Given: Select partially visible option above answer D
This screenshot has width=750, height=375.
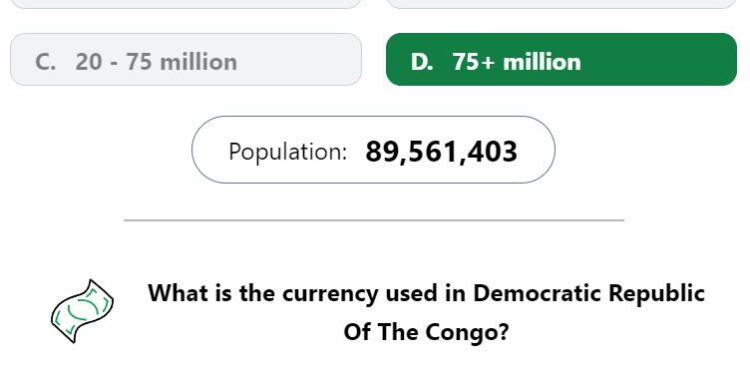Looking at the screenshot, I should tap(561, 3).
